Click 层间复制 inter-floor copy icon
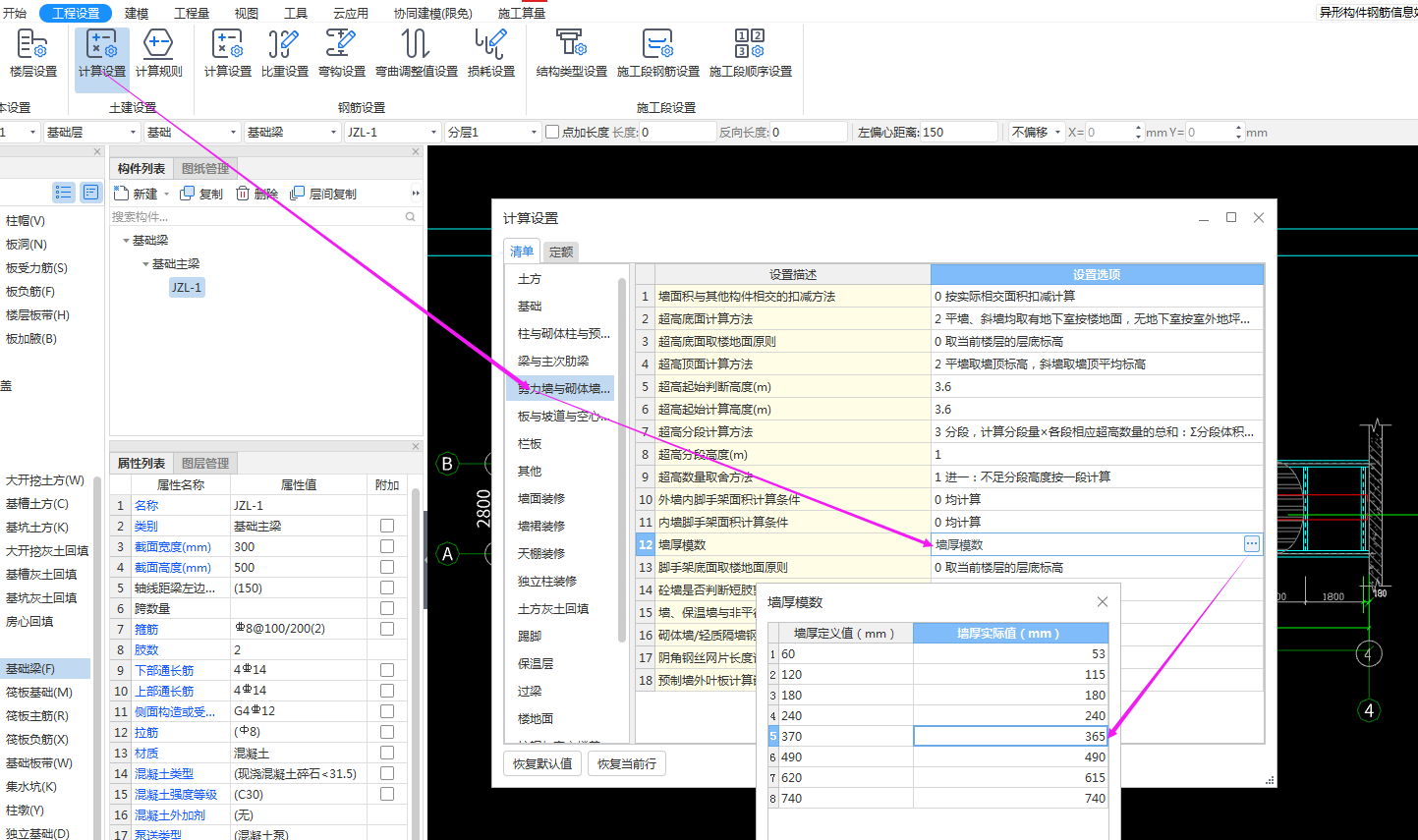The width and height of the screenshot is (1418, 840). tap(298, 194)
